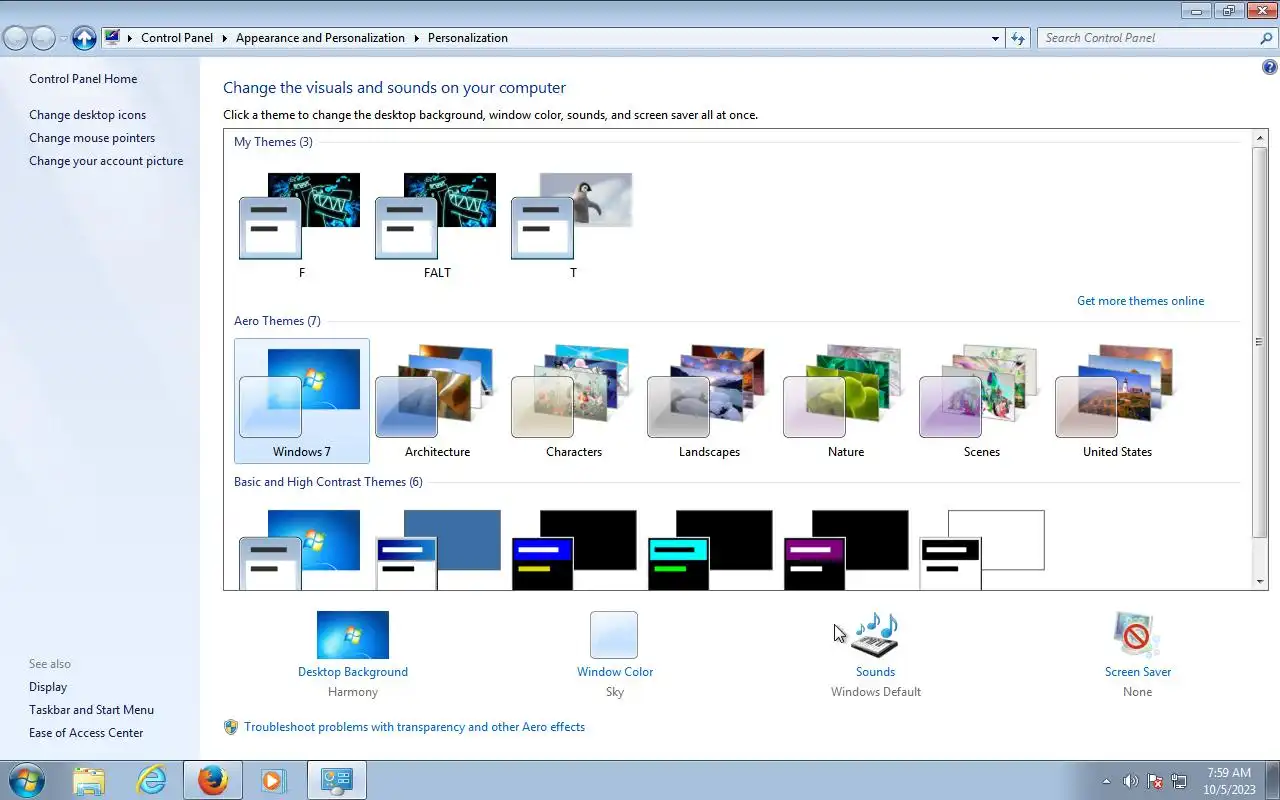The width and height of the screenshot is (1280, 800).
Task: Choose the basic theme with Windows 7 wallpaper
Action: pyautogui.click(x=301, y=549)
